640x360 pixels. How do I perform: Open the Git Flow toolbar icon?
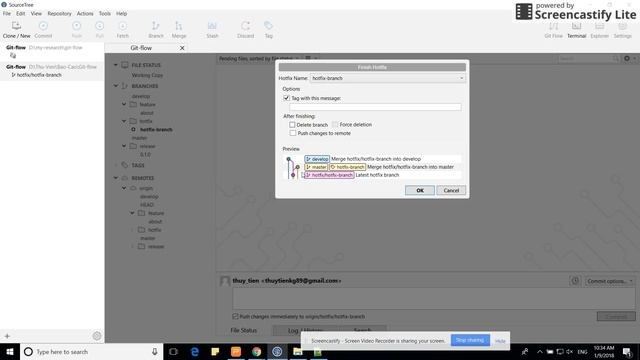pyautogui.click(x=553, y=26)
